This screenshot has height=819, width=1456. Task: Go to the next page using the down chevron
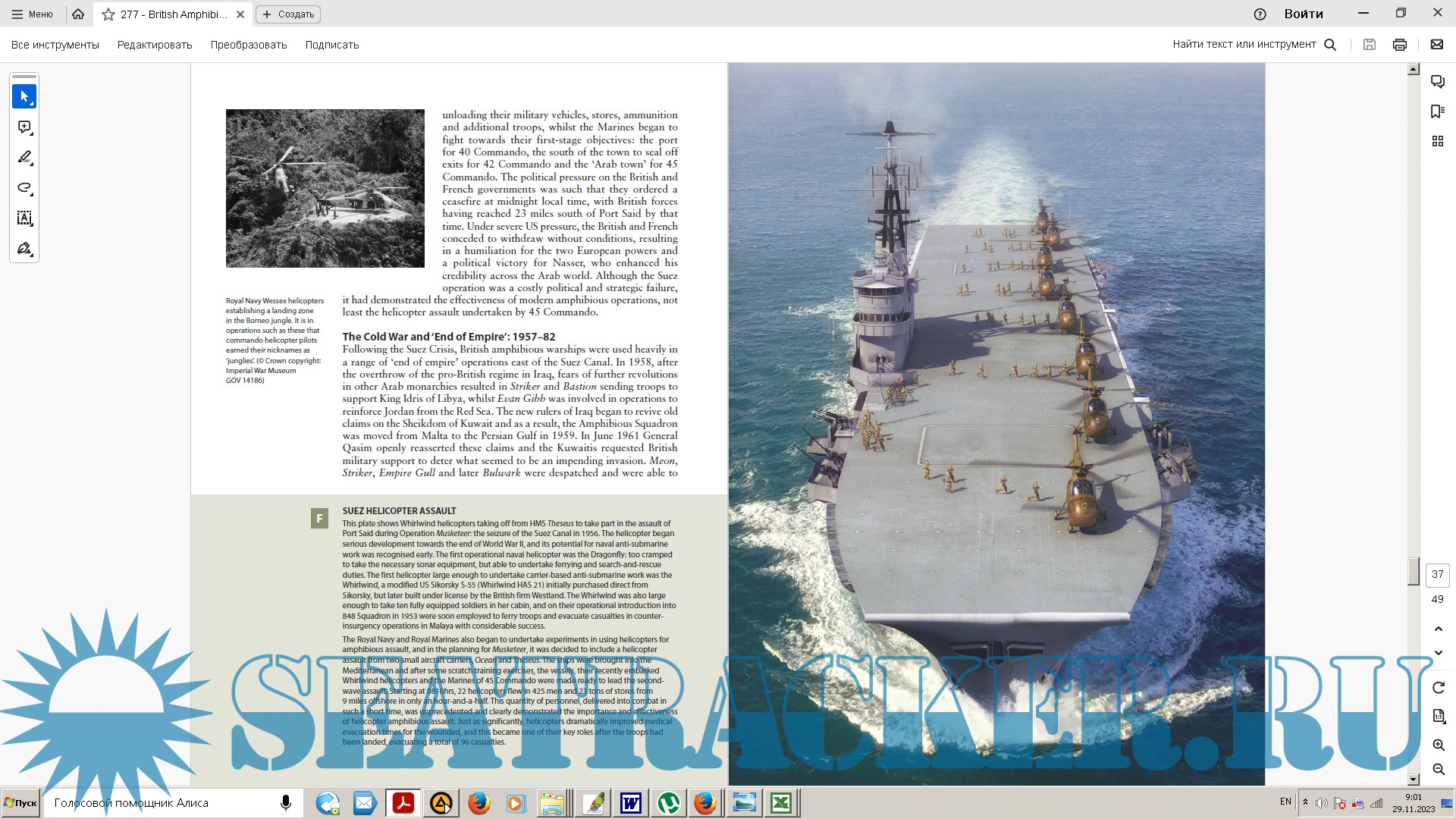pyautogui.click(x=1438, y=652)
